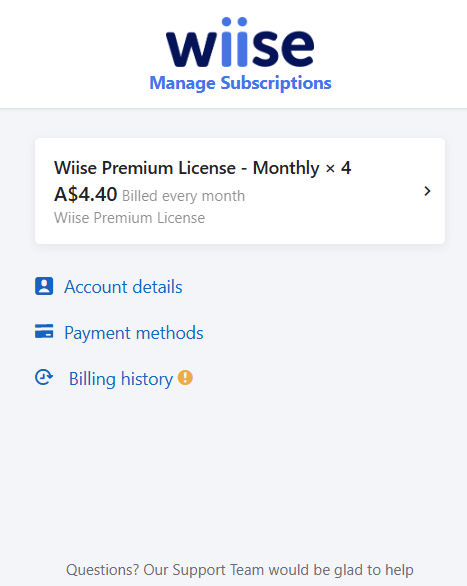467x586 pixels.
Task: Click the orange warning badge beside Billing history
Action: 185,377
